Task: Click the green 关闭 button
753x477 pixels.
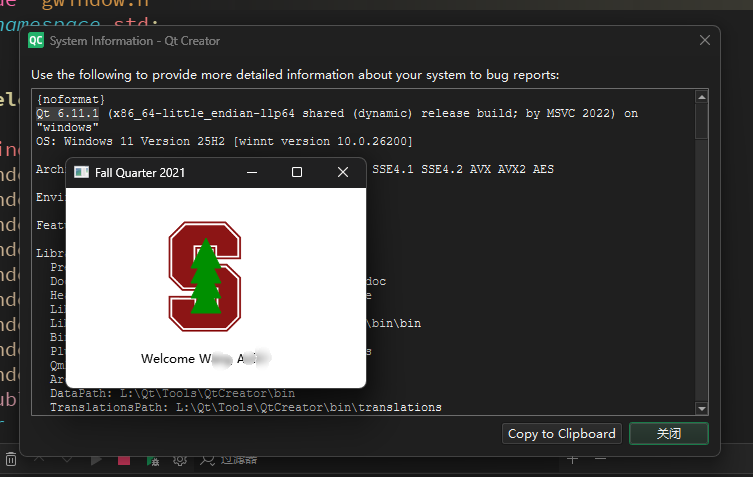Action: coord(668,434)
